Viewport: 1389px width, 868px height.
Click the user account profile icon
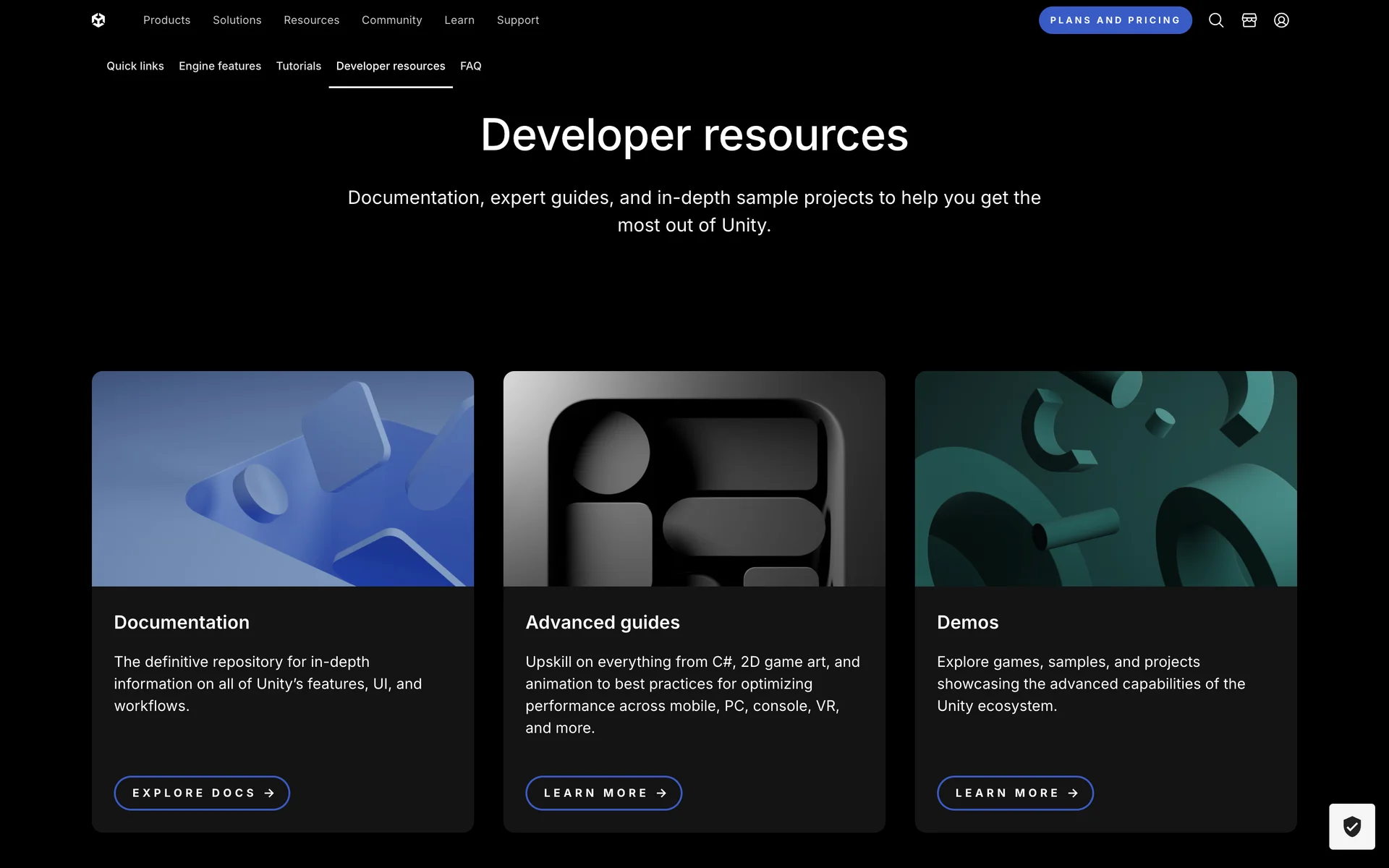(1281, 20)
